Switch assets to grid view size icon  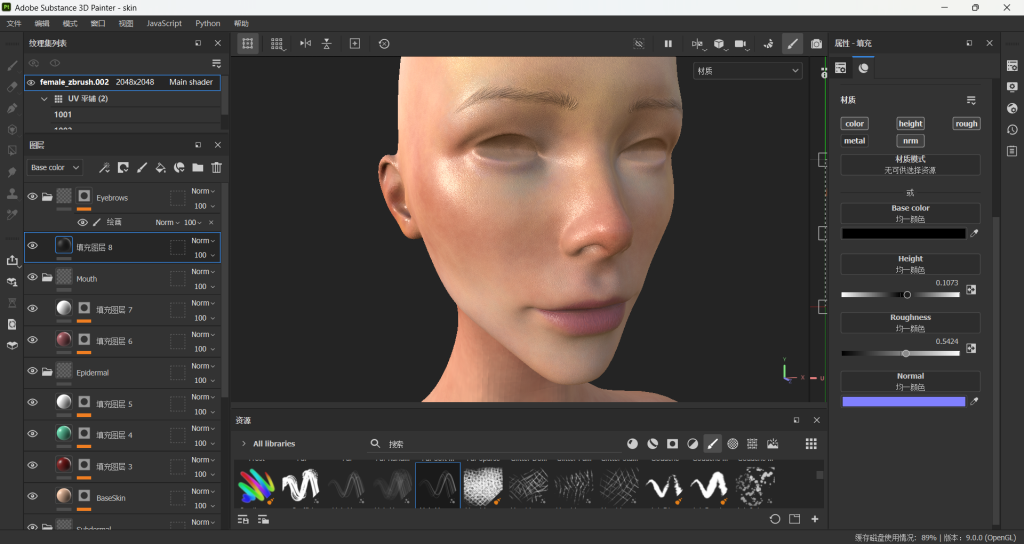(x=811, y=443)
